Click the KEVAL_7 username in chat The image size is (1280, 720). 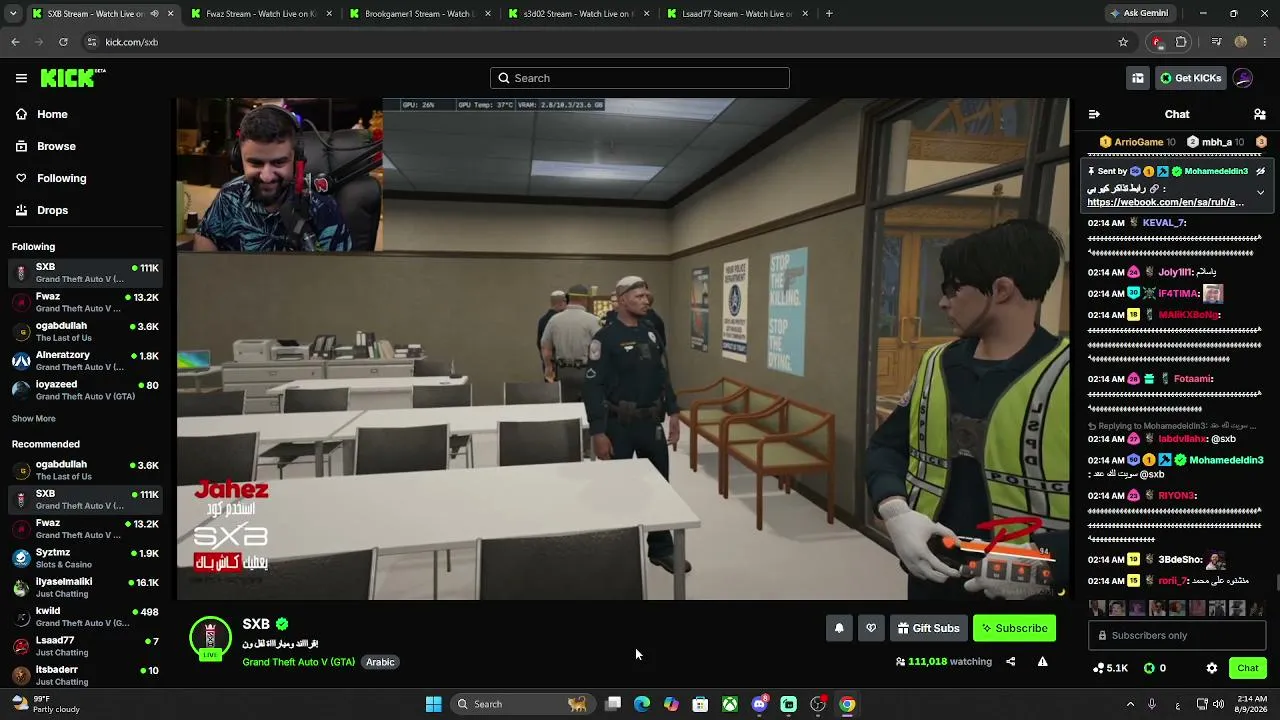point(1163,223)
